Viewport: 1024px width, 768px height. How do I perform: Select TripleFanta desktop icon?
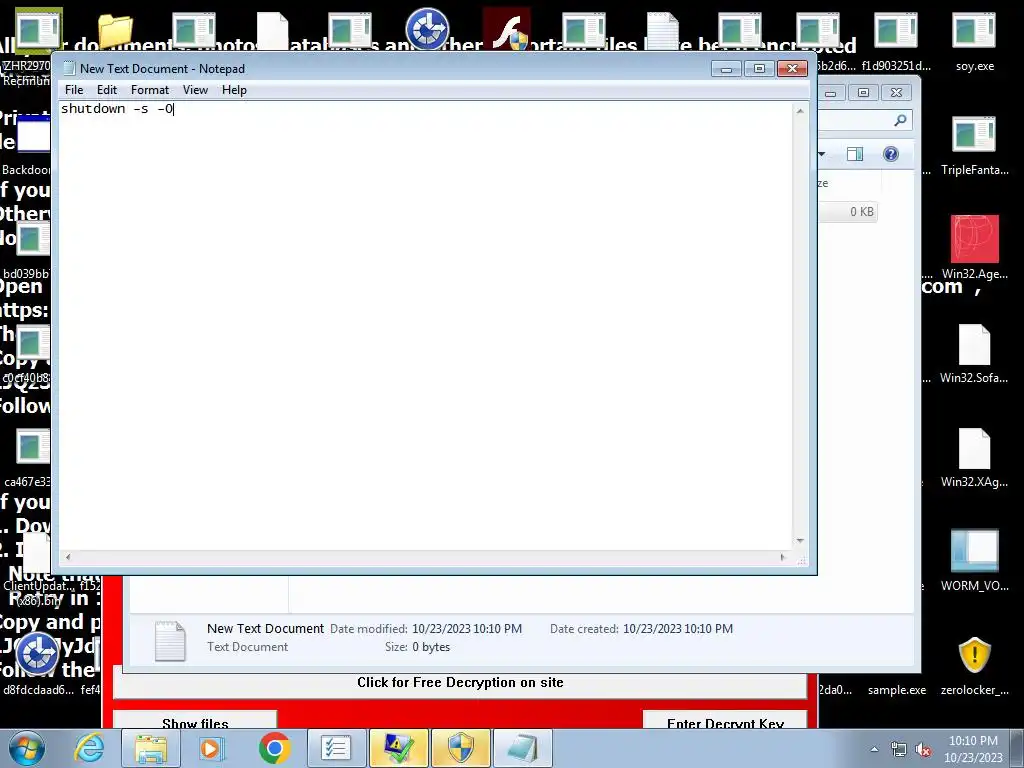tap(974, 145)
